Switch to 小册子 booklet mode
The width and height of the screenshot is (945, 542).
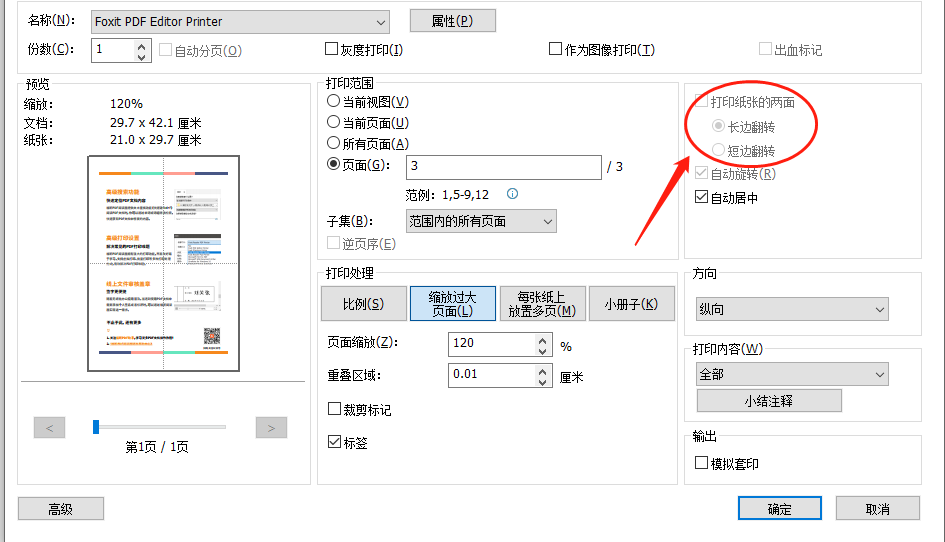pyautogui.click(x=631, y=304)
